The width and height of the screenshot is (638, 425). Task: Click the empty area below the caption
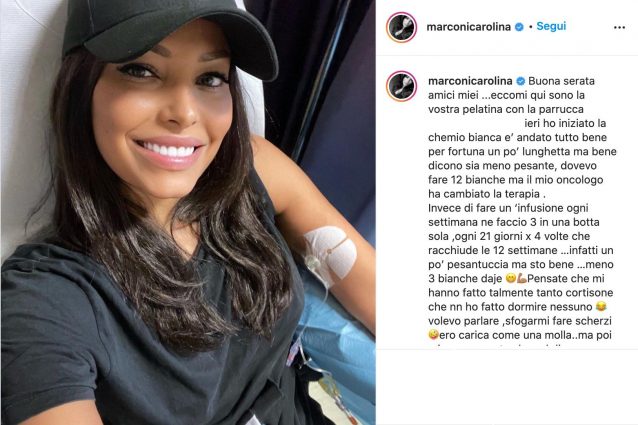click(x=507, y=386)
